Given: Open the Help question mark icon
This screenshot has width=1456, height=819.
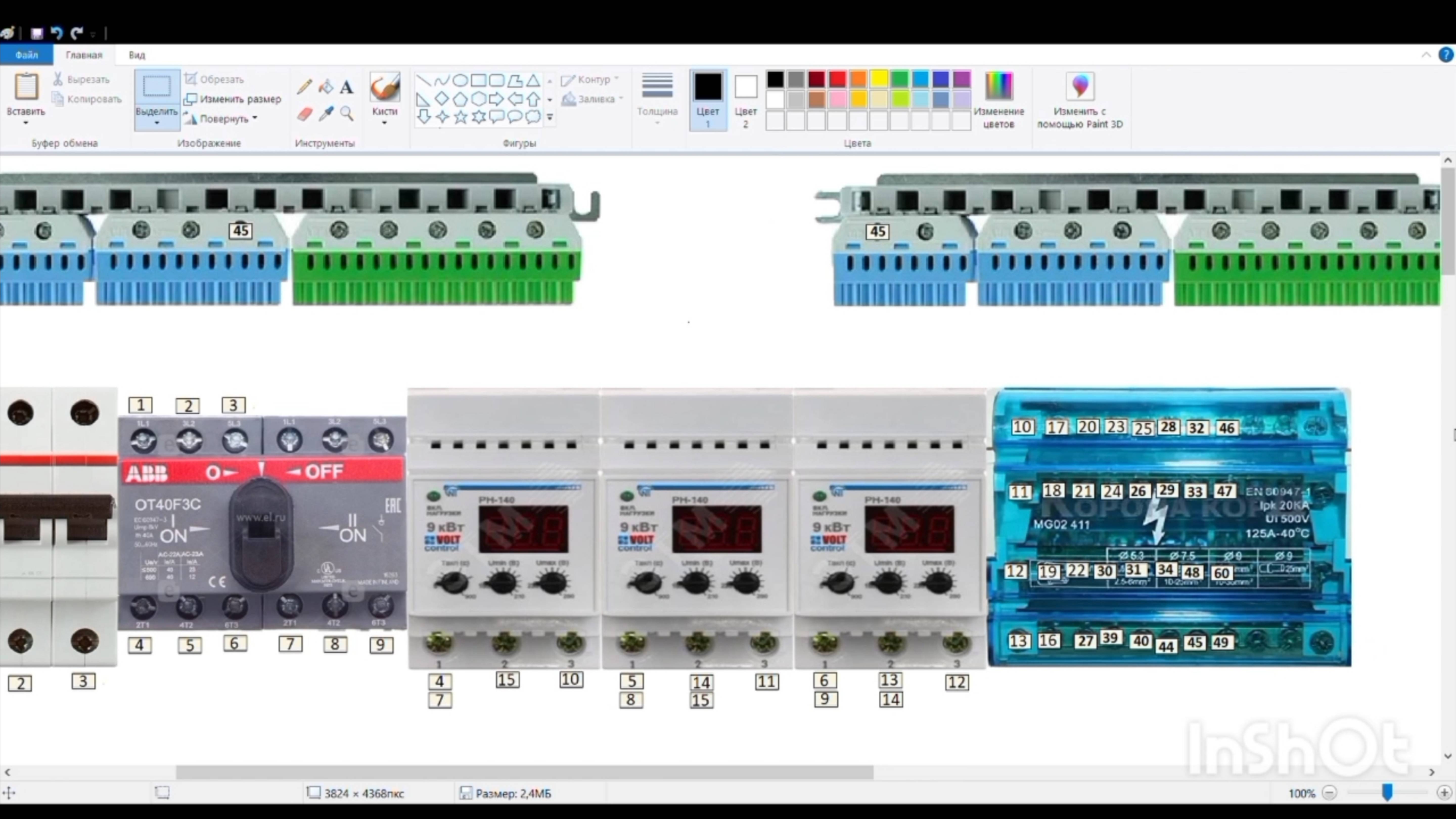Looking at the screenshot, I should 1445,55.
